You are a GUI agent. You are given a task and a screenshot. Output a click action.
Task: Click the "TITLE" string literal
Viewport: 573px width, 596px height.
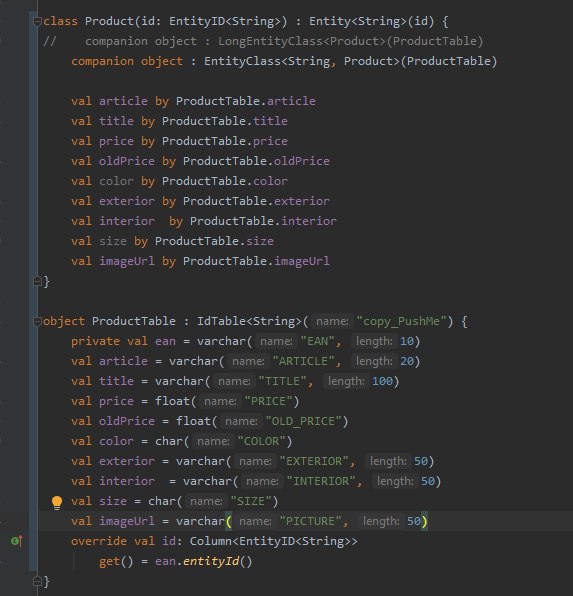coord(283,381)
